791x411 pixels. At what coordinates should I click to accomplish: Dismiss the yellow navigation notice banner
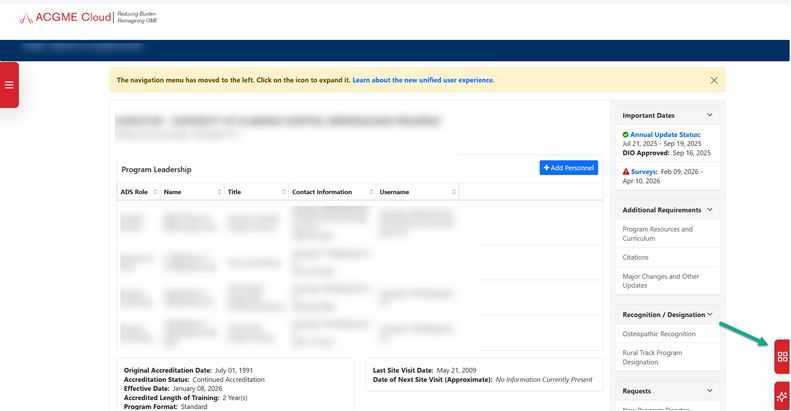point(714,80)
